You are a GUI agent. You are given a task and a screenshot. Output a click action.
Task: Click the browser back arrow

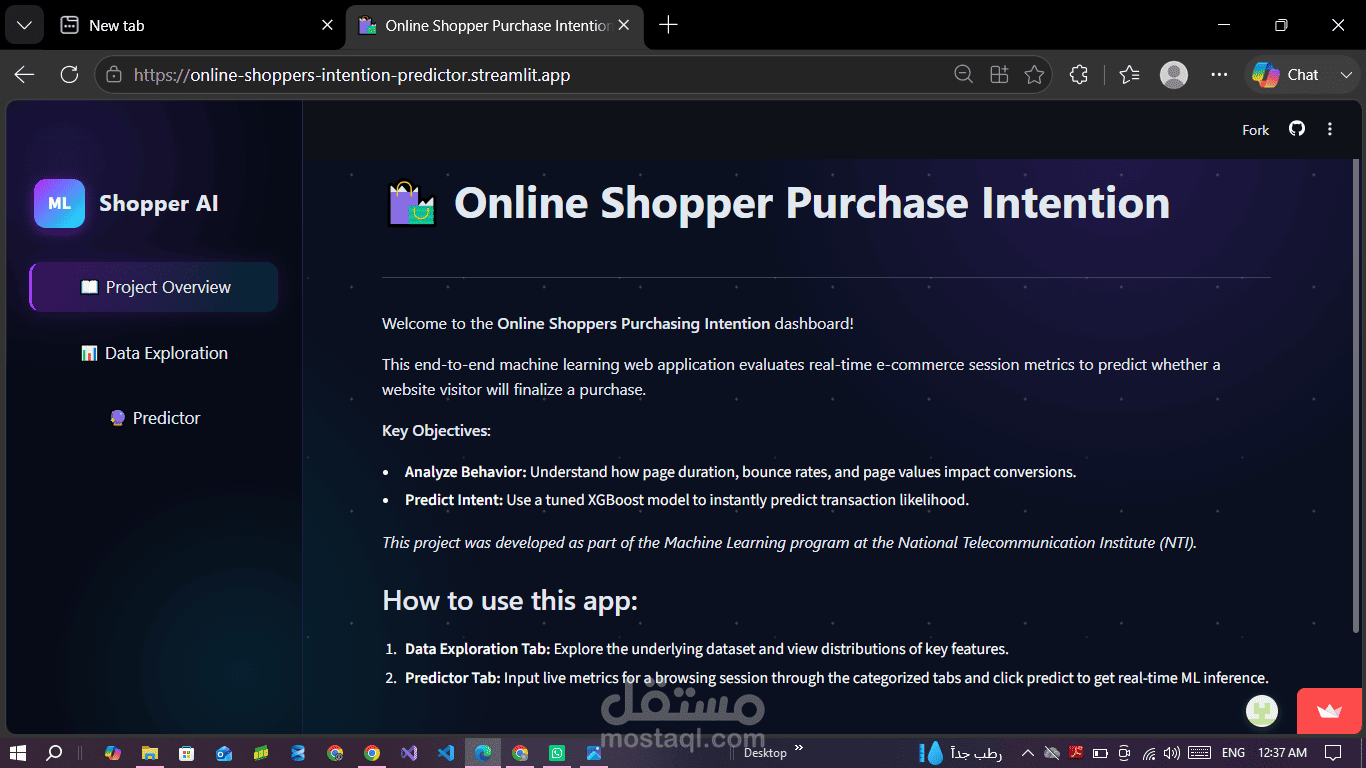point(25,75)
